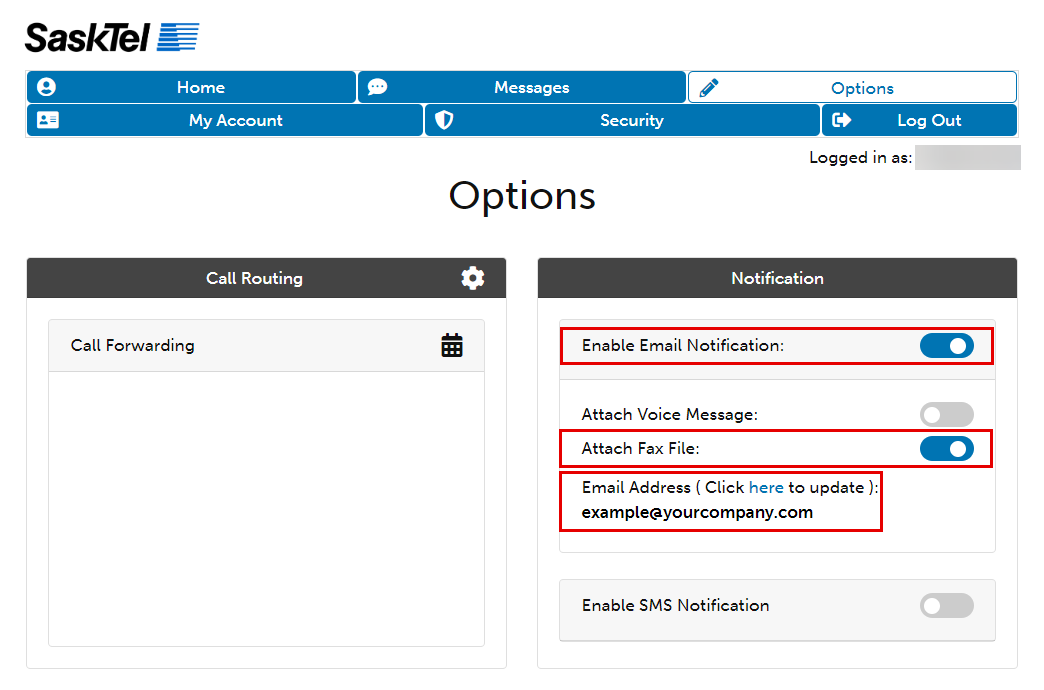1044x690 pixels.
Task: Open Call Routing settings via the gear icon
Action: [472, 278]
